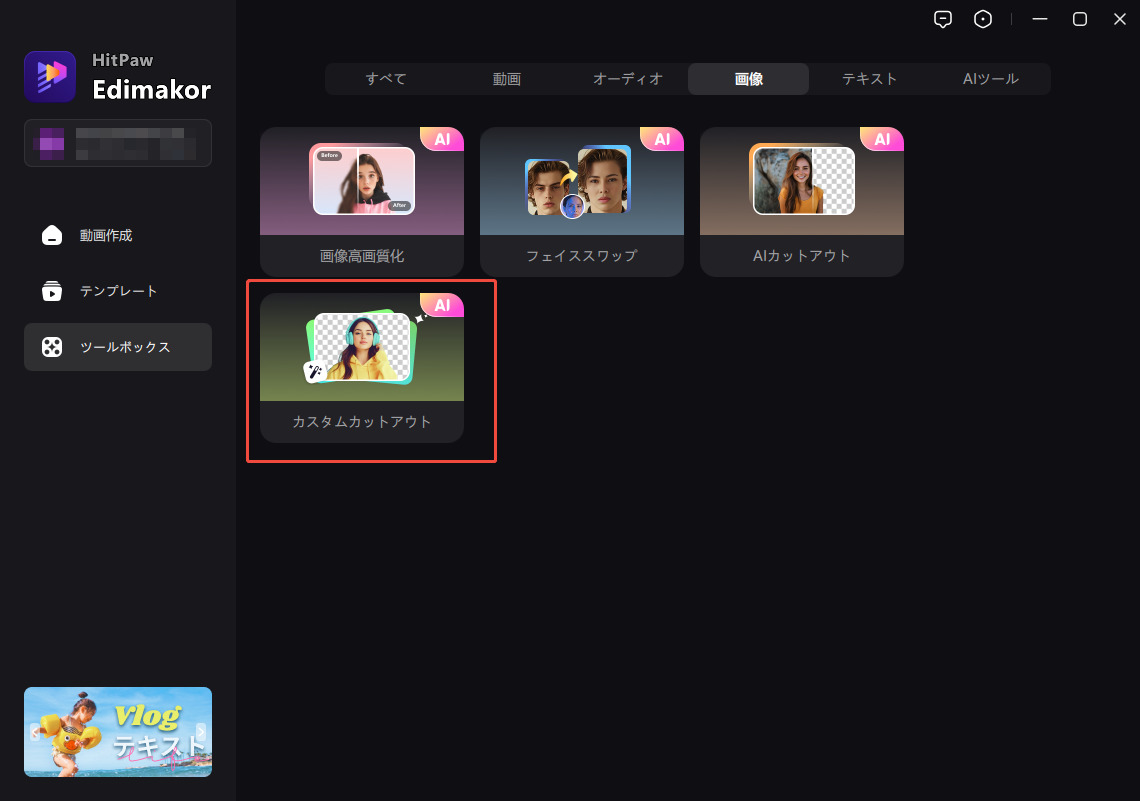Screen dimensions: 1140x801
Task: Click the blurred user account box
Action: (x=117, y=143)
